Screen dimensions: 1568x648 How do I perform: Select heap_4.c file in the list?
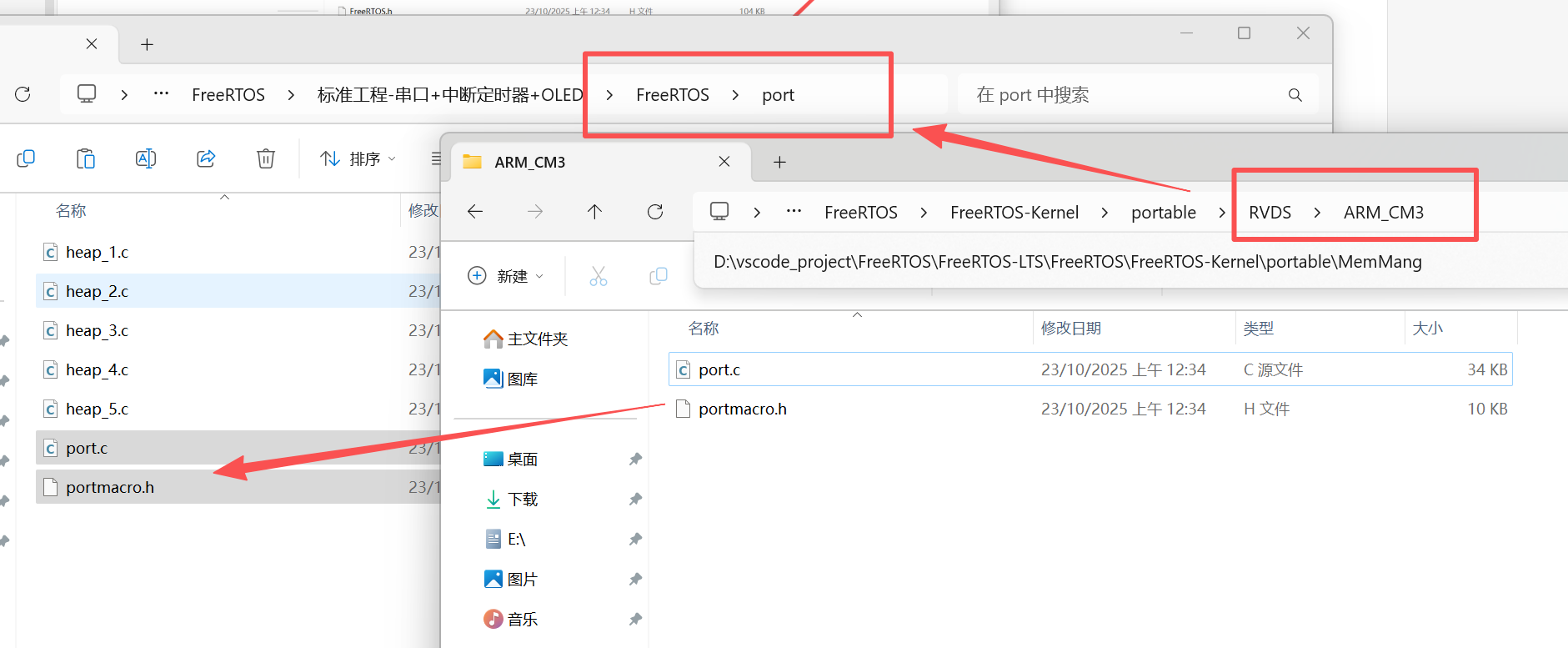(98, 370)
